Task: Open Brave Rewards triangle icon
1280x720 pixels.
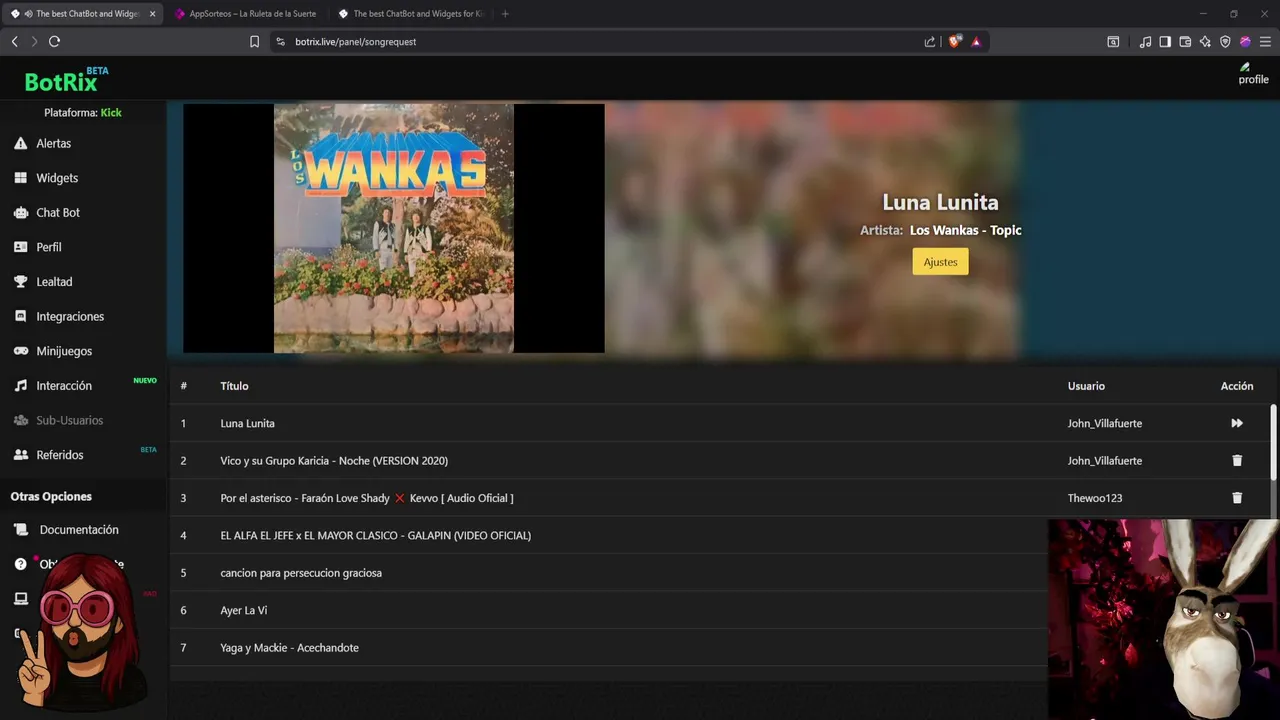Action: 976,41
